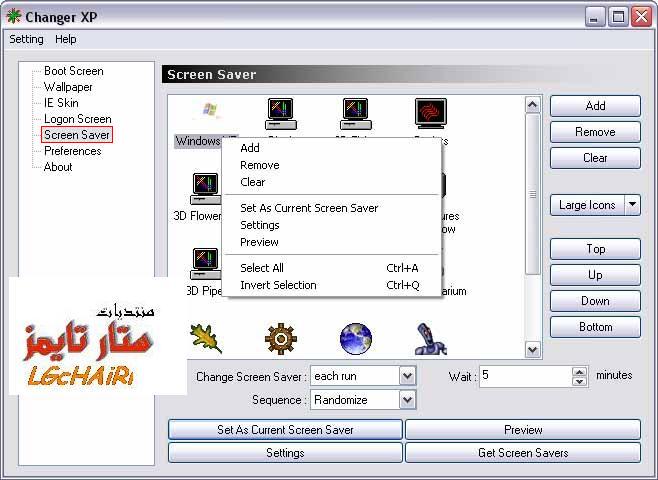Click the Wait minutes input field
This screenshot has width=658, height=480.
(x=526, y=376)
